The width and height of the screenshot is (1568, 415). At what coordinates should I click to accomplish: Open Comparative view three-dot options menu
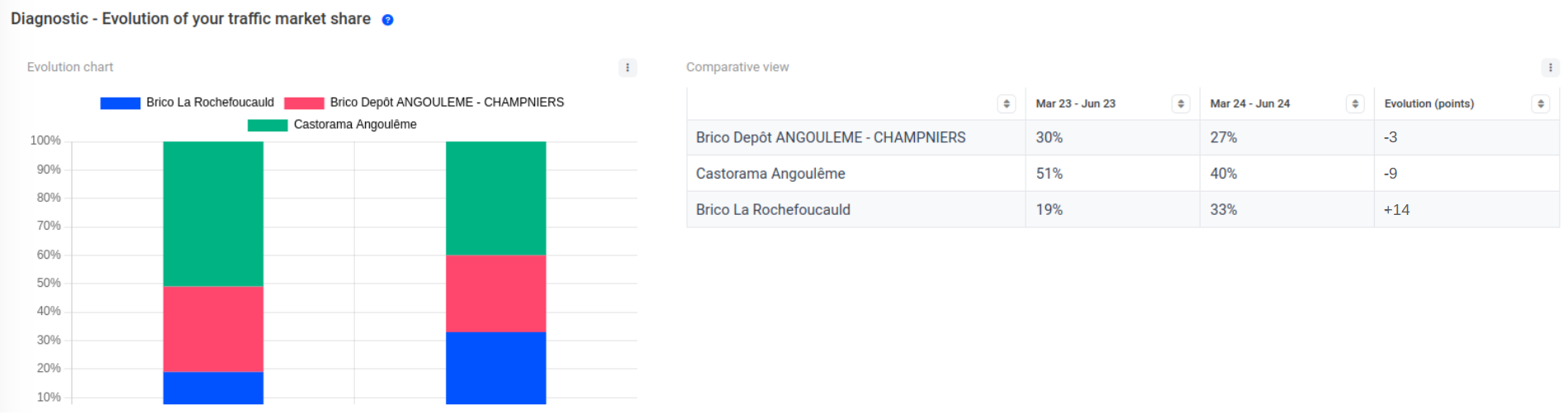(x=1550, y=68)
